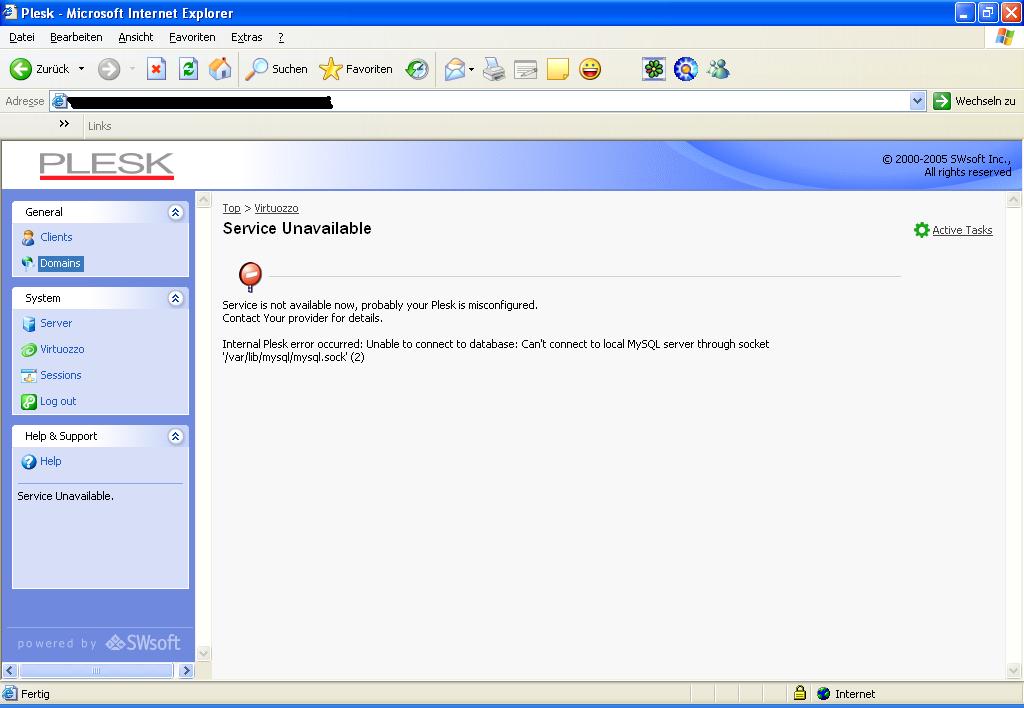Open the Datei menu
The image size is (1024, 708).
click(22, 37)
